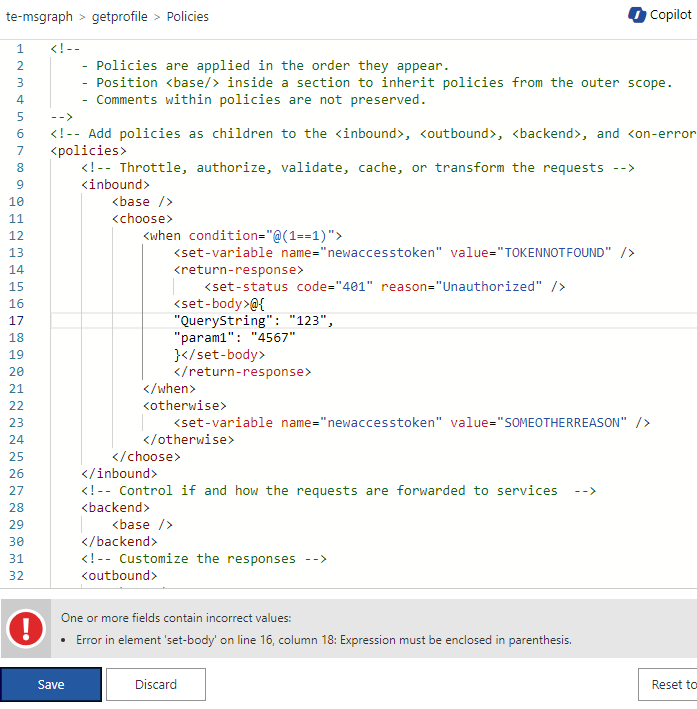Click the </when> closing tag
Image resolution: width=697 pixels, height=709 pixels.
(x=169, y=388)
